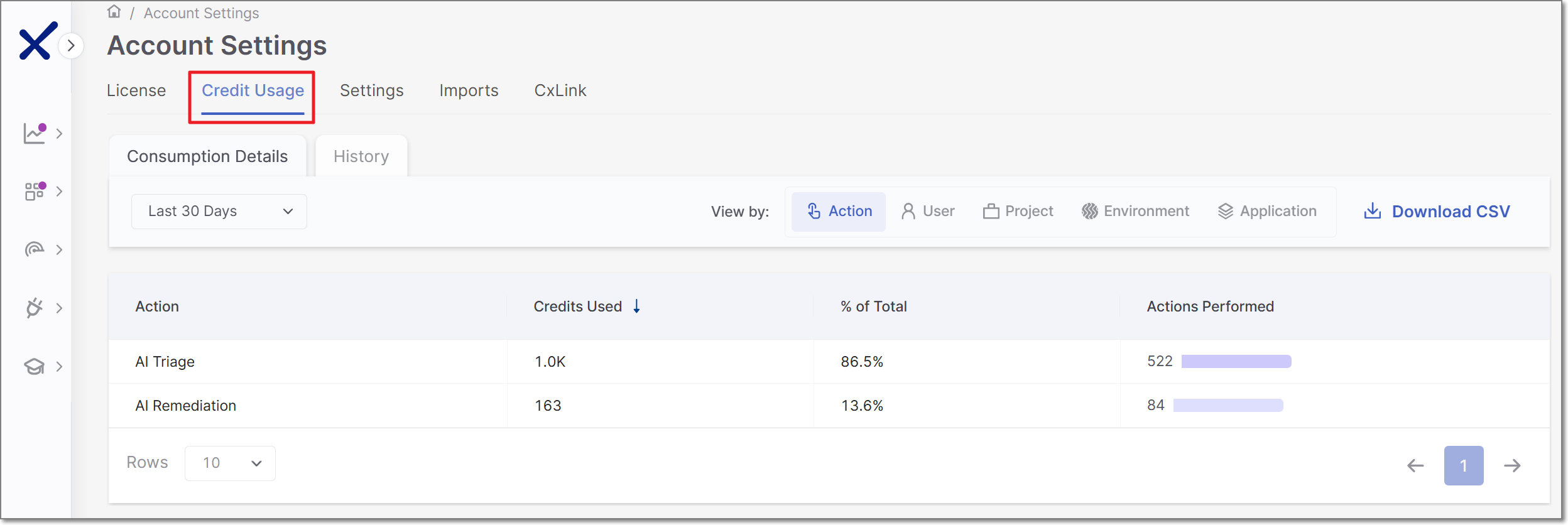Click the 86.5% total value

tap(862, 362)
